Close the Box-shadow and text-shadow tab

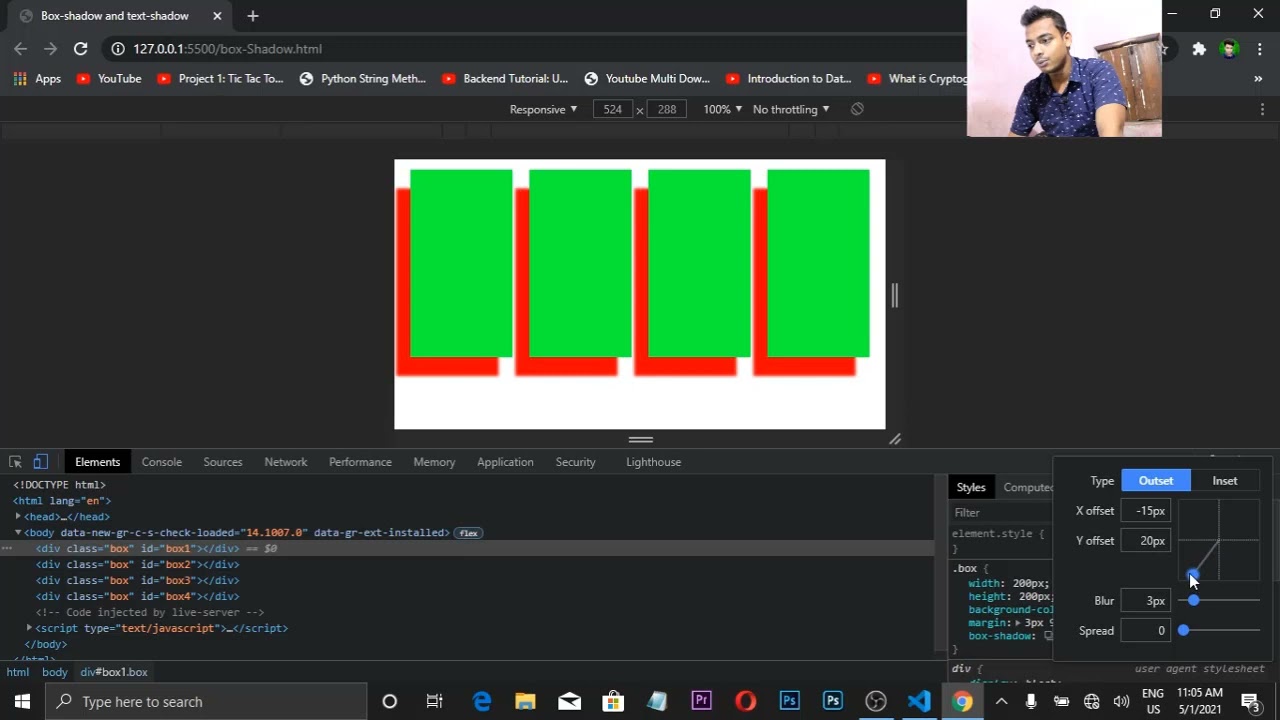point(217,16)
